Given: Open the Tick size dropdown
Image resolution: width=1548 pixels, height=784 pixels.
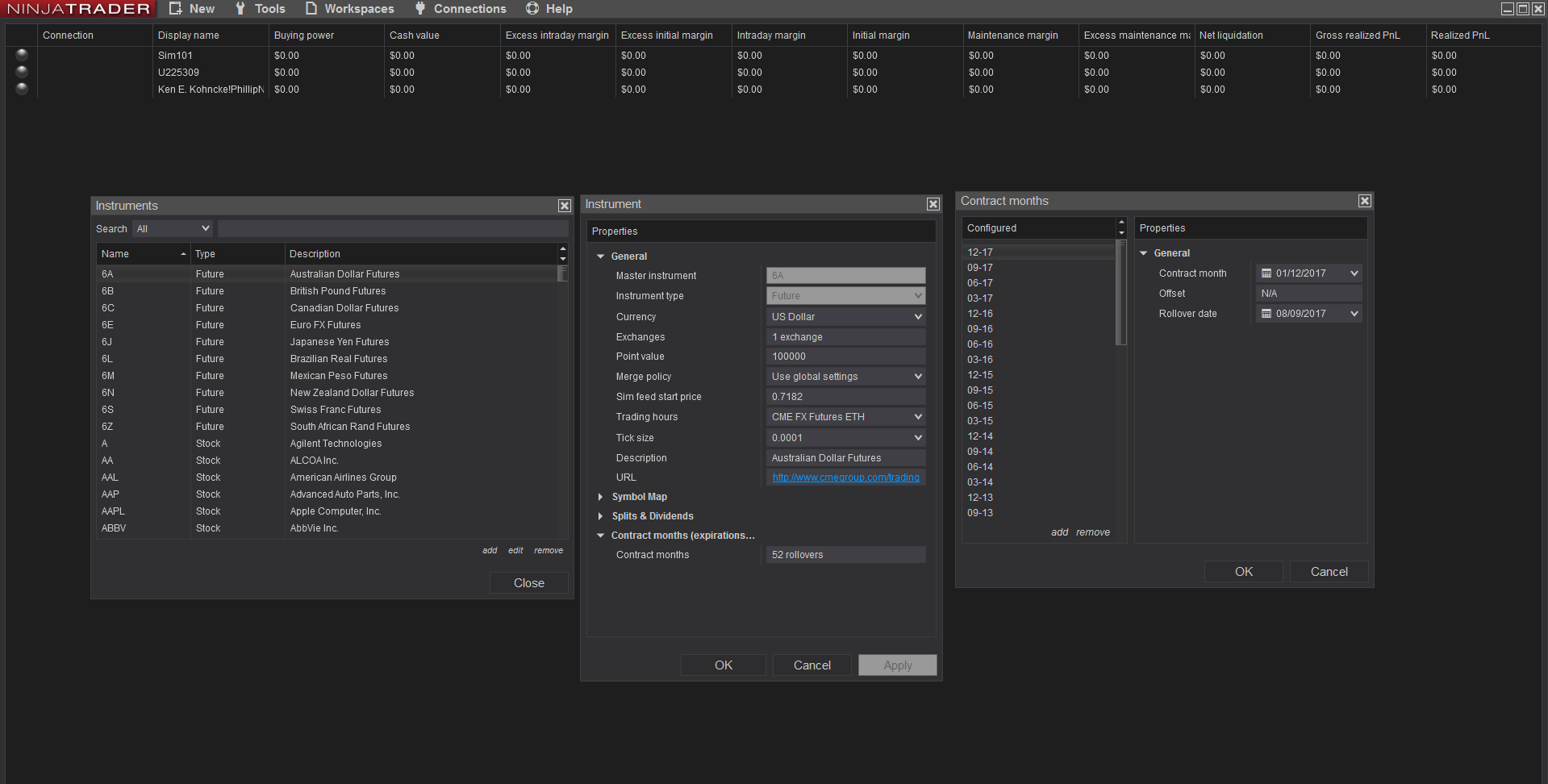Looking at the screenshot, I should (x=845, y=438).
